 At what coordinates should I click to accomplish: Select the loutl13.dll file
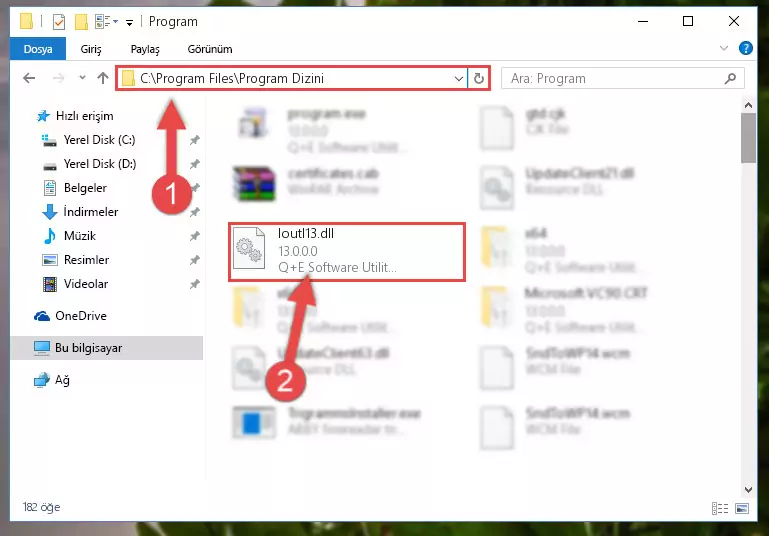pos(347,252)
